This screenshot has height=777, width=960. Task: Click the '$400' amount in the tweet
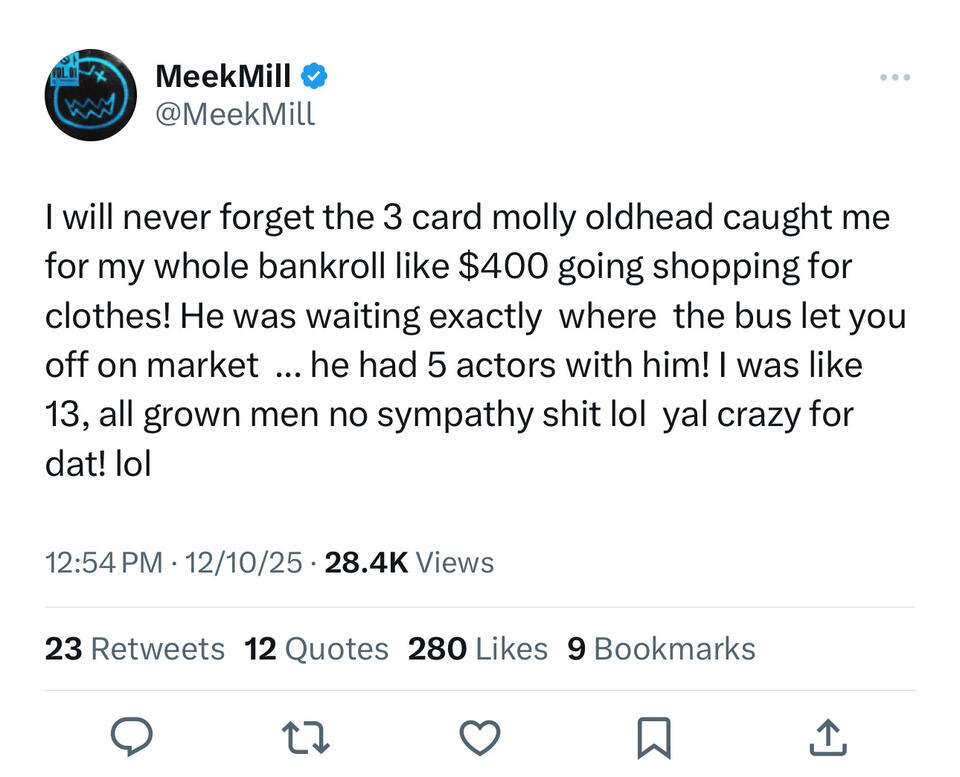[503, 266]
